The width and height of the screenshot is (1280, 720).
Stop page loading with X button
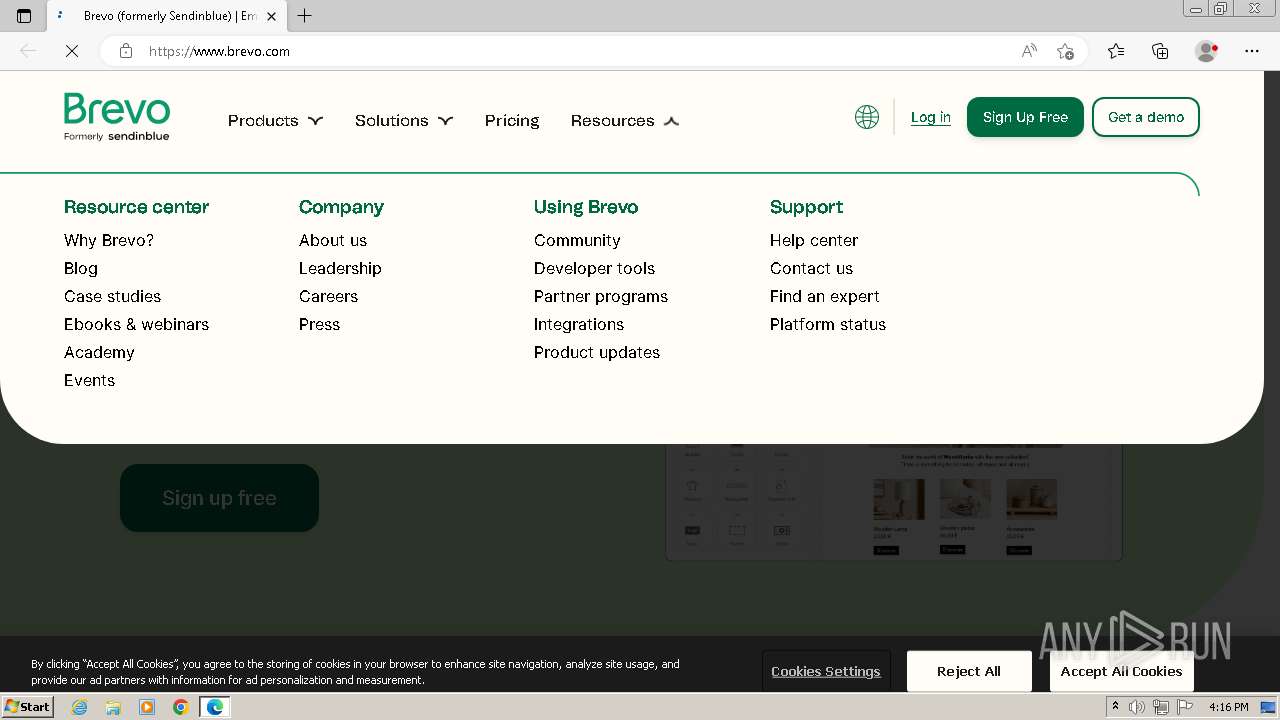(72, 51)
